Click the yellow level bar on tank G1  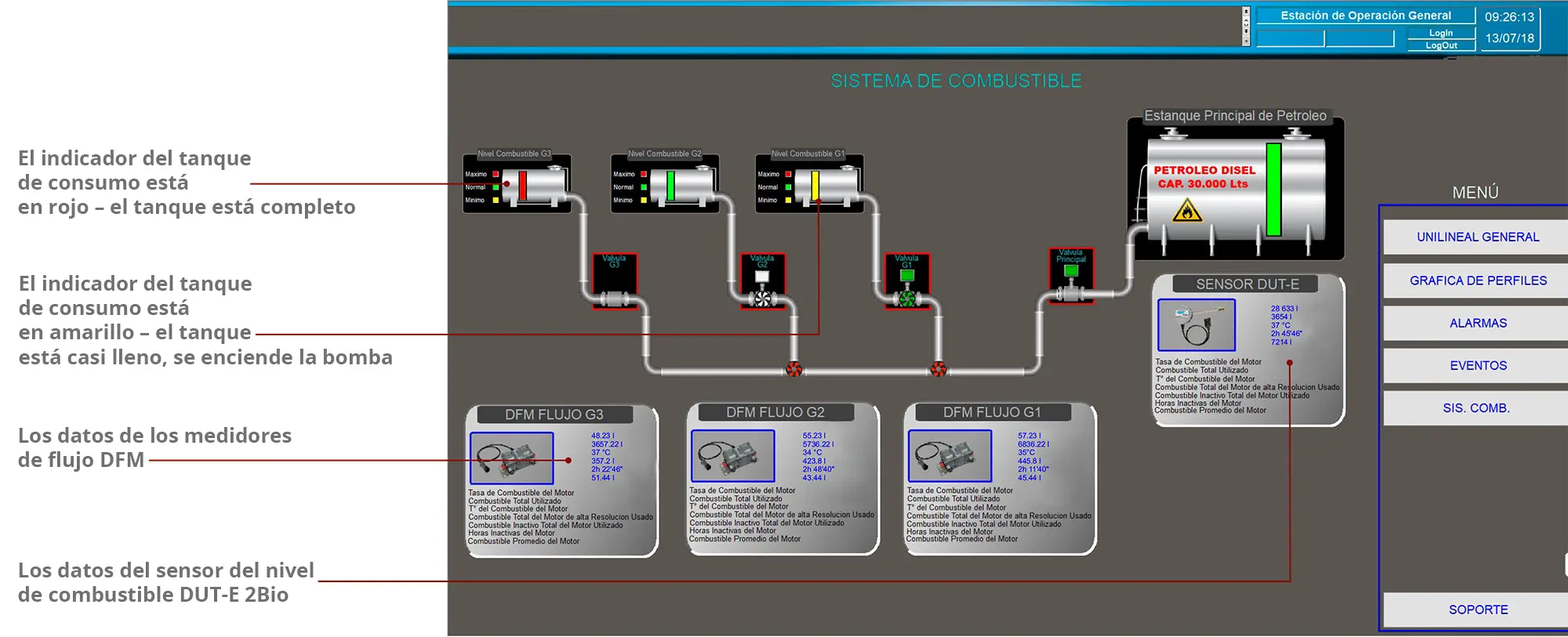tap(815, 186)
